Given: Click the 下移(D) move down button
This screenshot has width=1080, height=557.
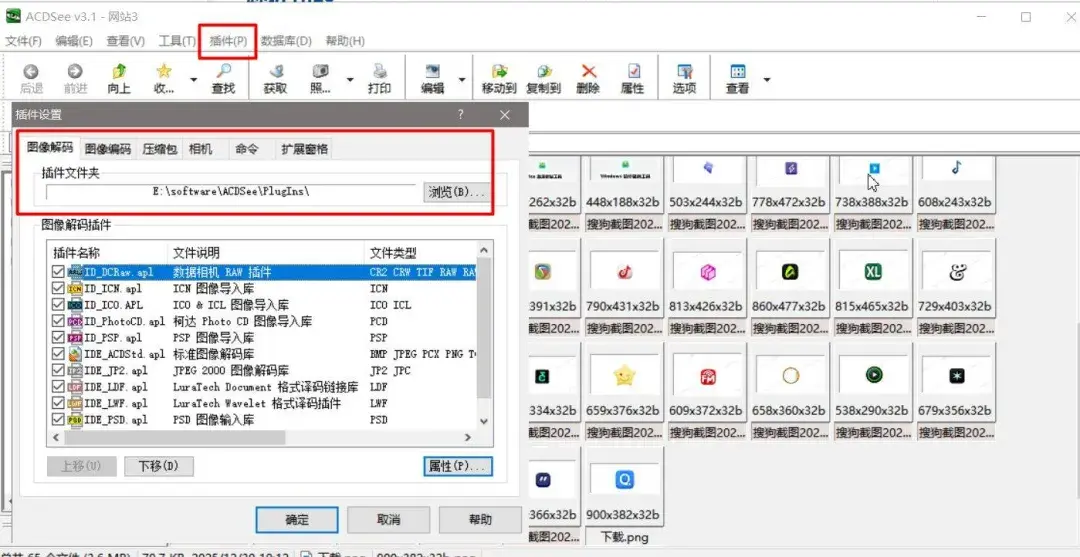Looking at the screenshot, I should (x=159, y=466).
